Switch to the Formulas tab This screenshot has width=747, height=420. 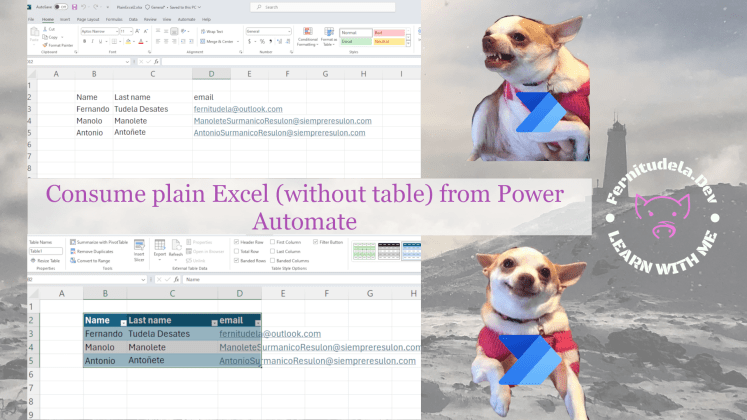[x=114, y=20]
